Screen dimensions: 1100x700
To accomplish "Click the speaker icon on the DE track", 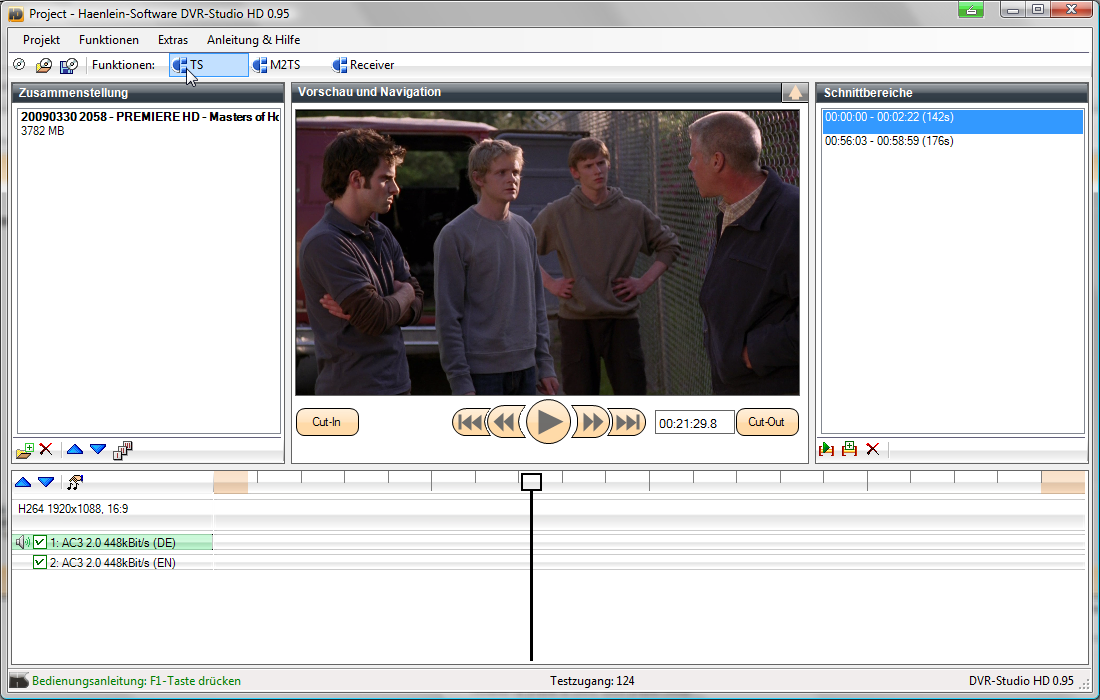I will click(x=22, y=542).
